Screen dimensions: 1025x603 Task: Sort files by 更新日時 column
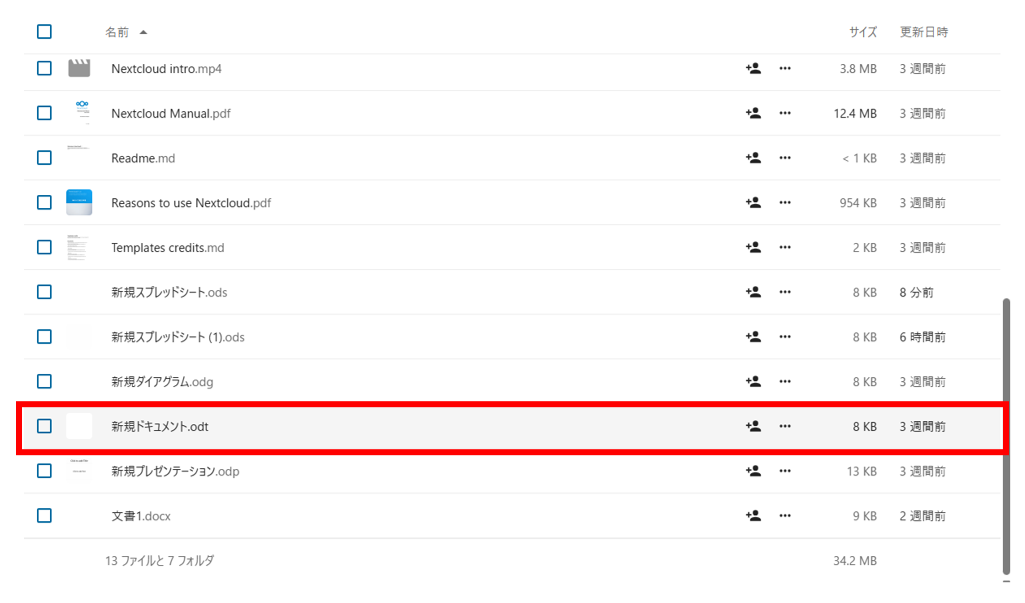[923, 32]
